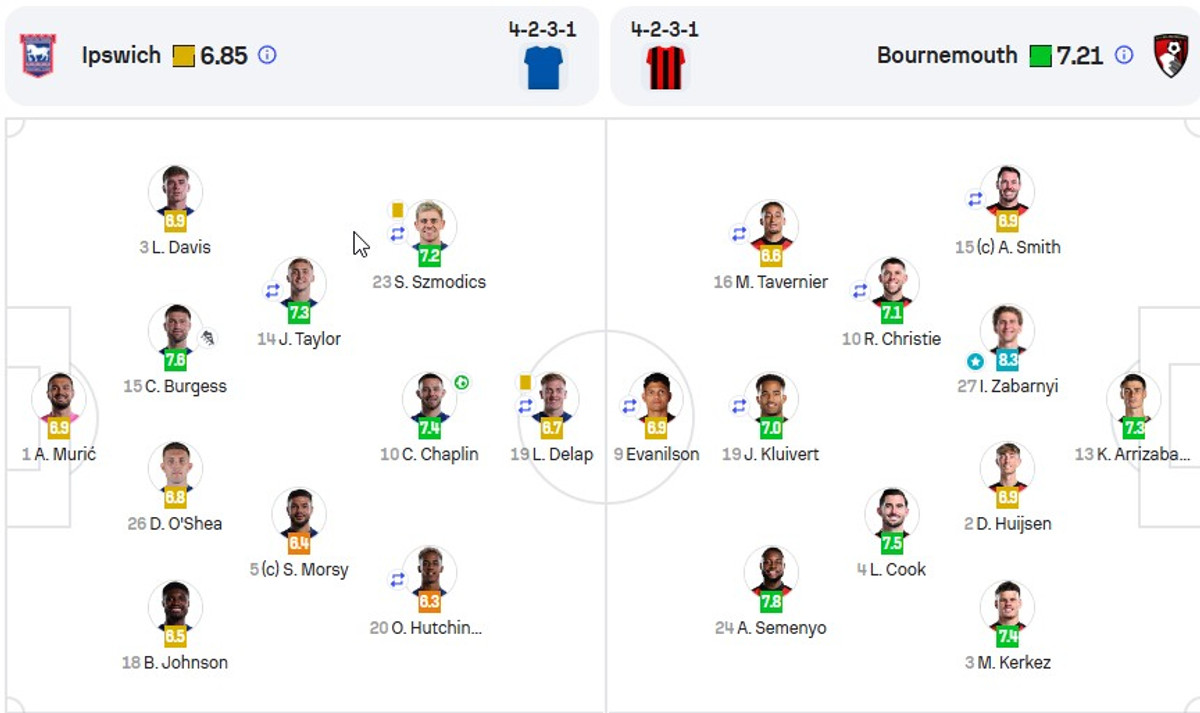
Task: Click the Bournemouth club crest
Action: point(1170,56)
